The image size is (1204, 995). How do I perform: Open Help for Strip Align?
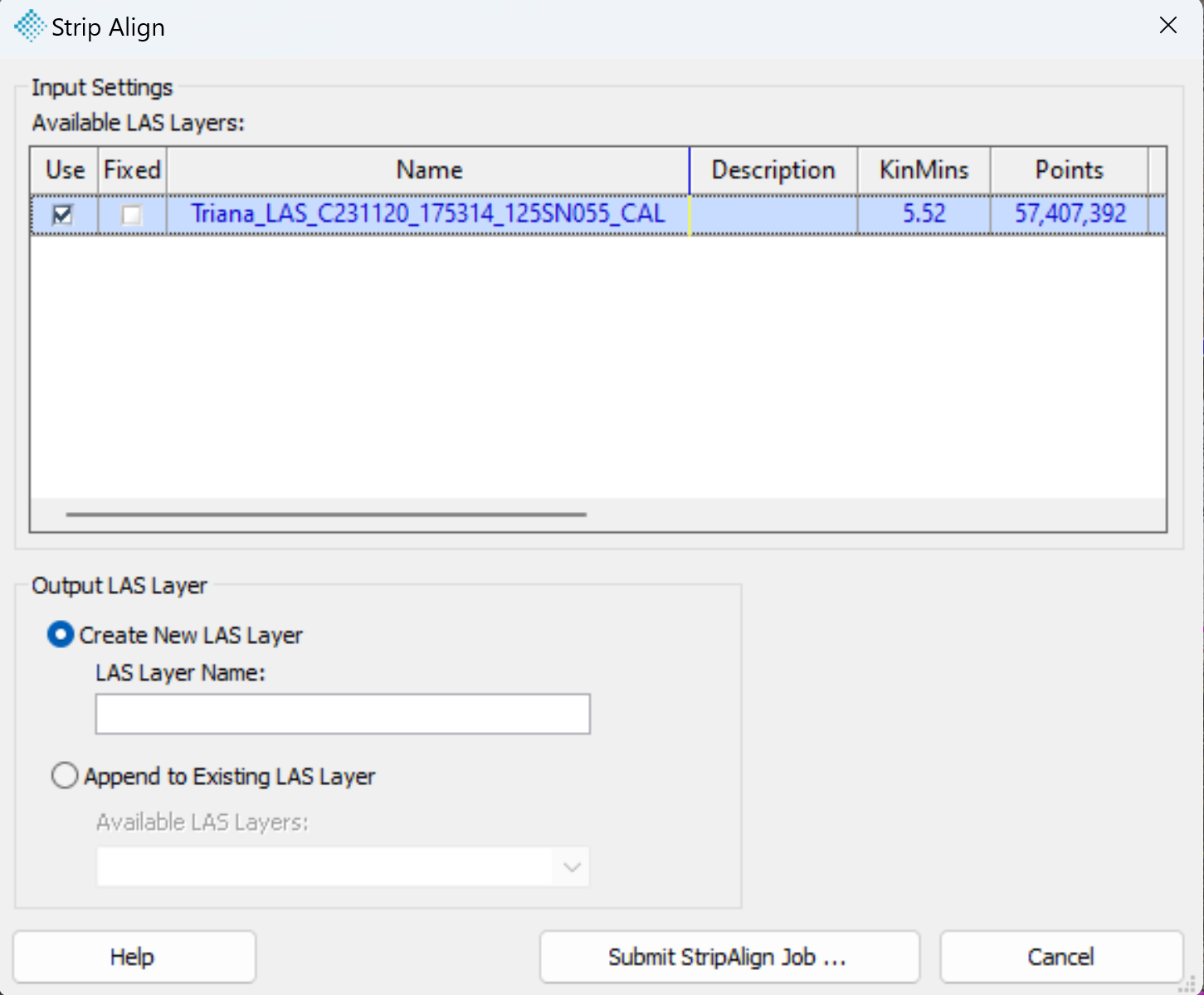click(x=134, y=957)
